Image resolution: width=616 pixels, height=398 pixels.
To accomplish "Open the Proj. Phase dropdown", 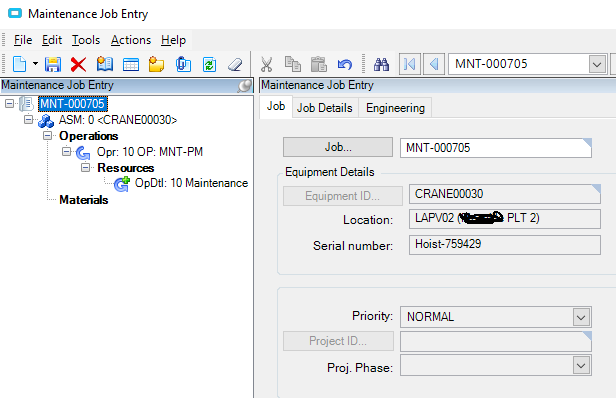I will (581, 365).
